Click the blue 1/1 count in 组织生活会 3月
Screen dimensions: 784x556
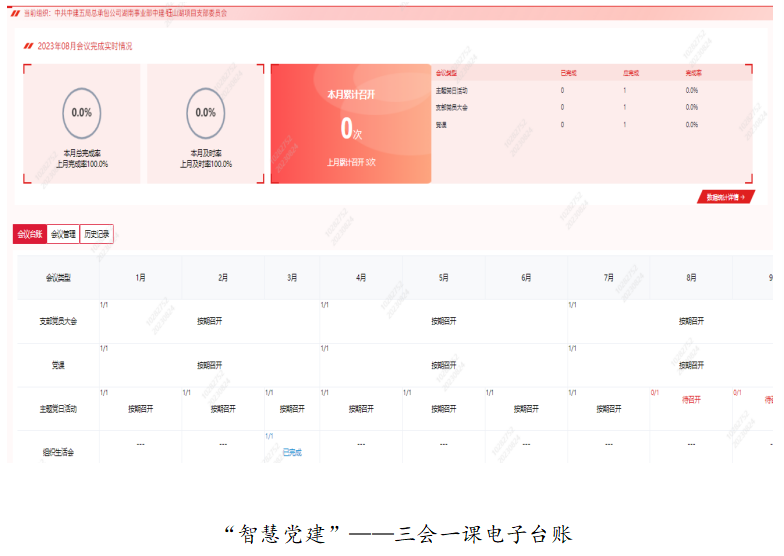269,436
